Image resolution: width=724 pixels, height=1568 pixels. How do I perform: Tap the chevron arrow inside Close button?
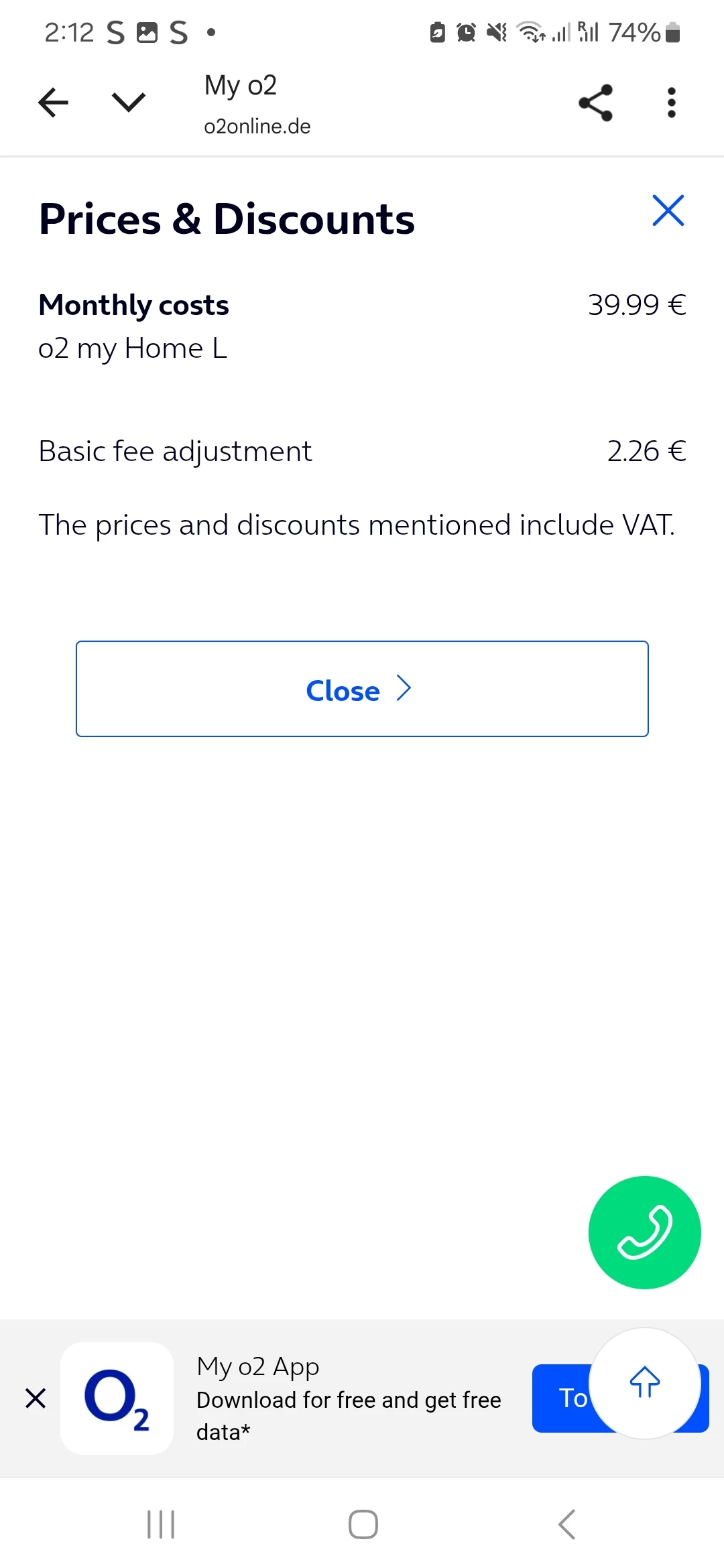[404, 688]
